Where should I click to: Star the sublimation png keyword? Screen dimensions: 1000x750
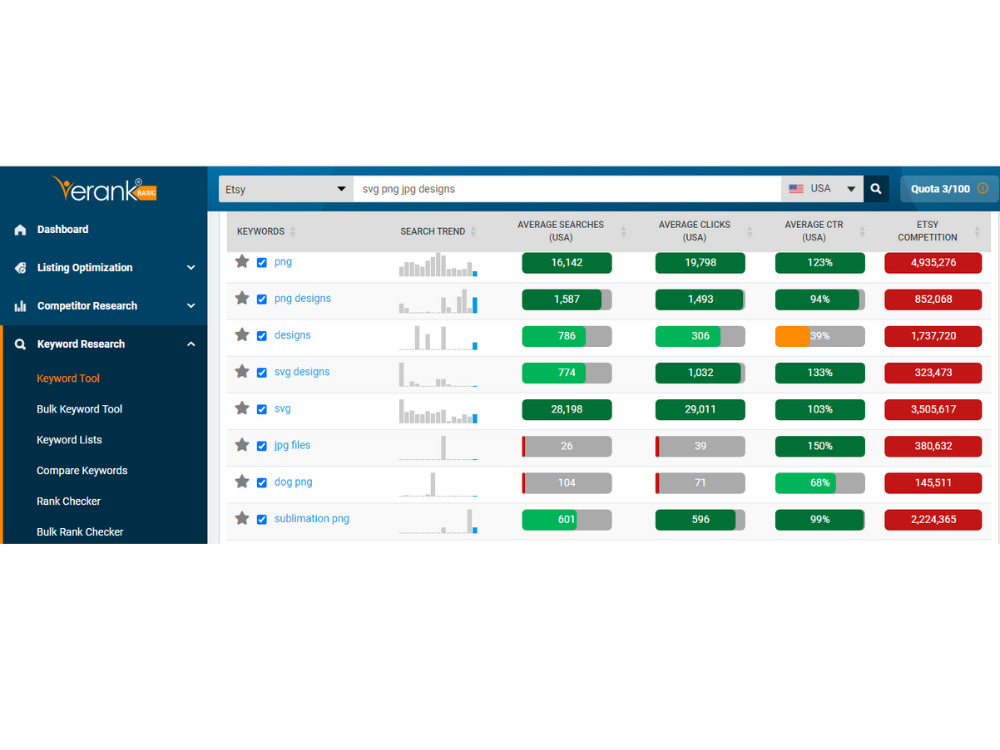pos(242,518)
